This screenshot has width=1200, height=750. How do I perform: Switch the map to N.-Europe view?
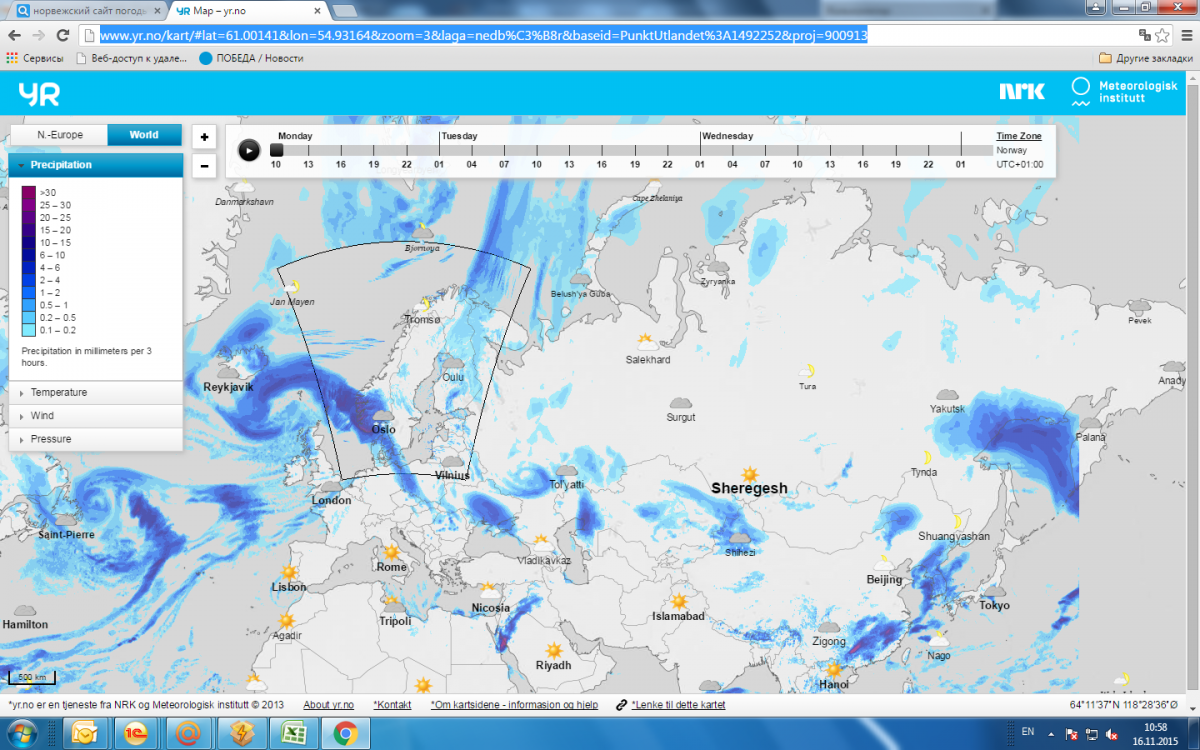60,135
